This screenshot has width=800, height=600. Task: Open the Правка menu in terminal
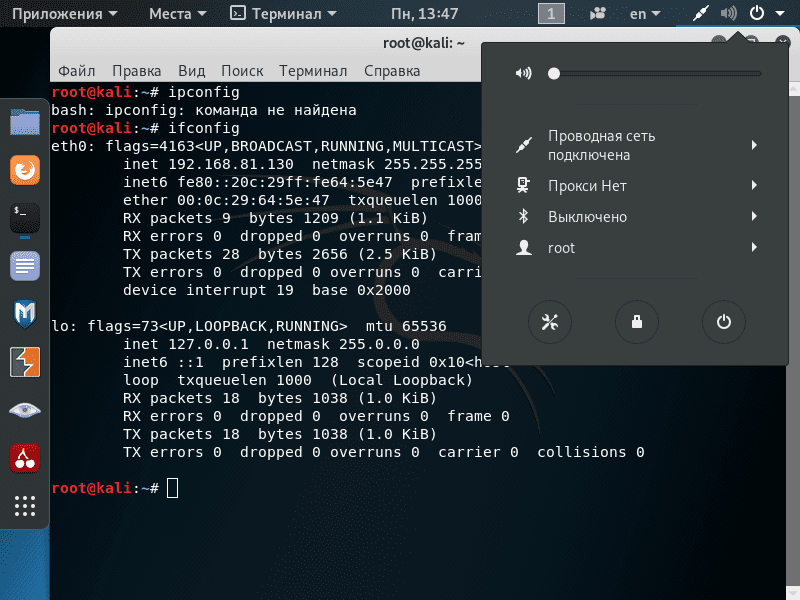[x=136, y=71]
